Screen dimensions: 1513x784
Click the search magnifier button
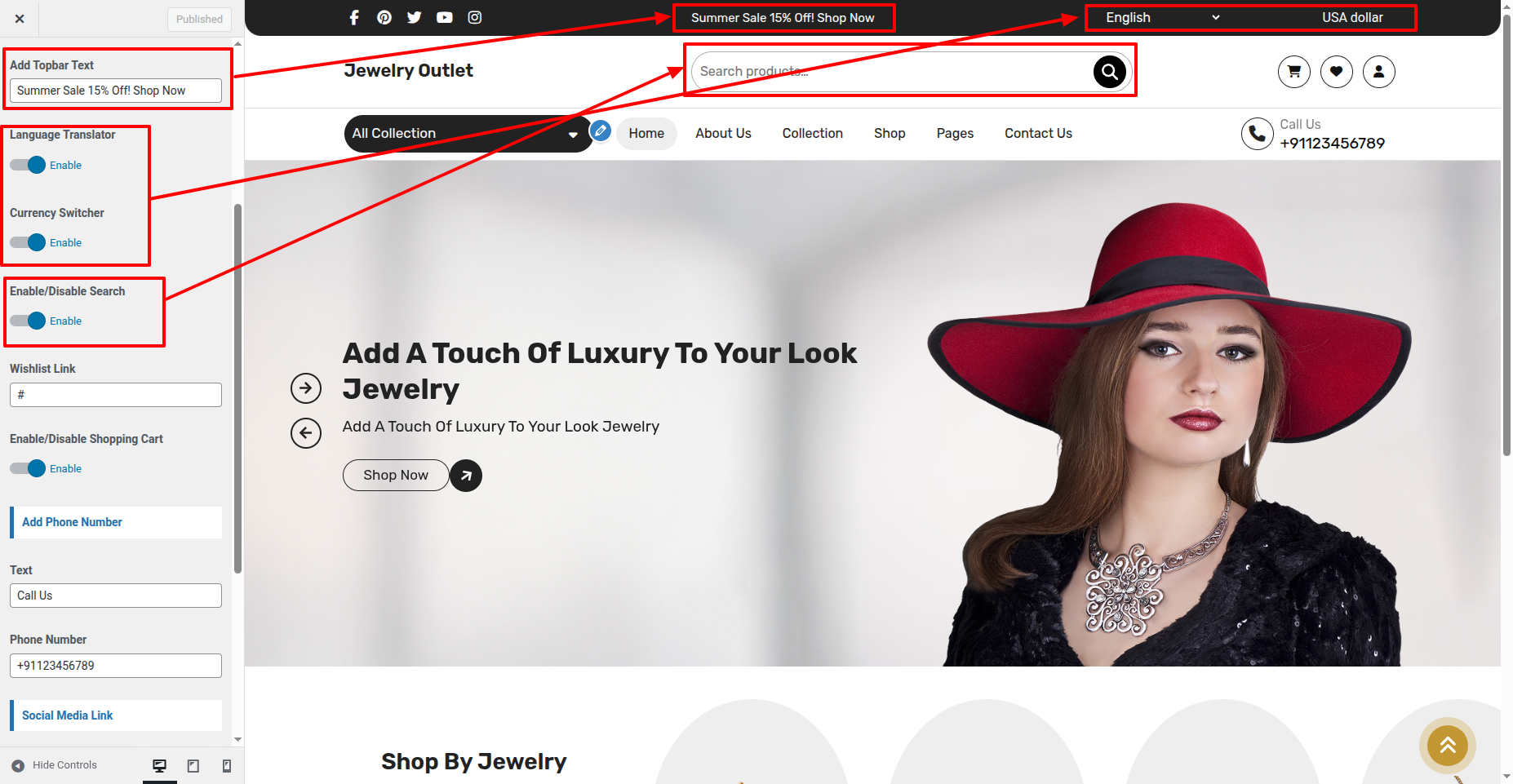pos(1109,72)
